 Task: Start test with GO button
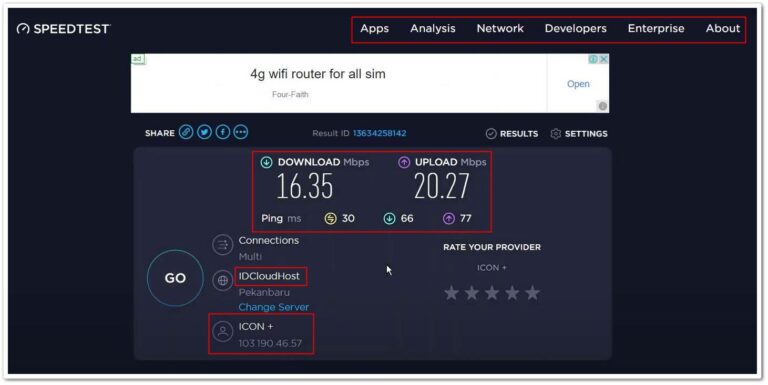tap(175, 278)
